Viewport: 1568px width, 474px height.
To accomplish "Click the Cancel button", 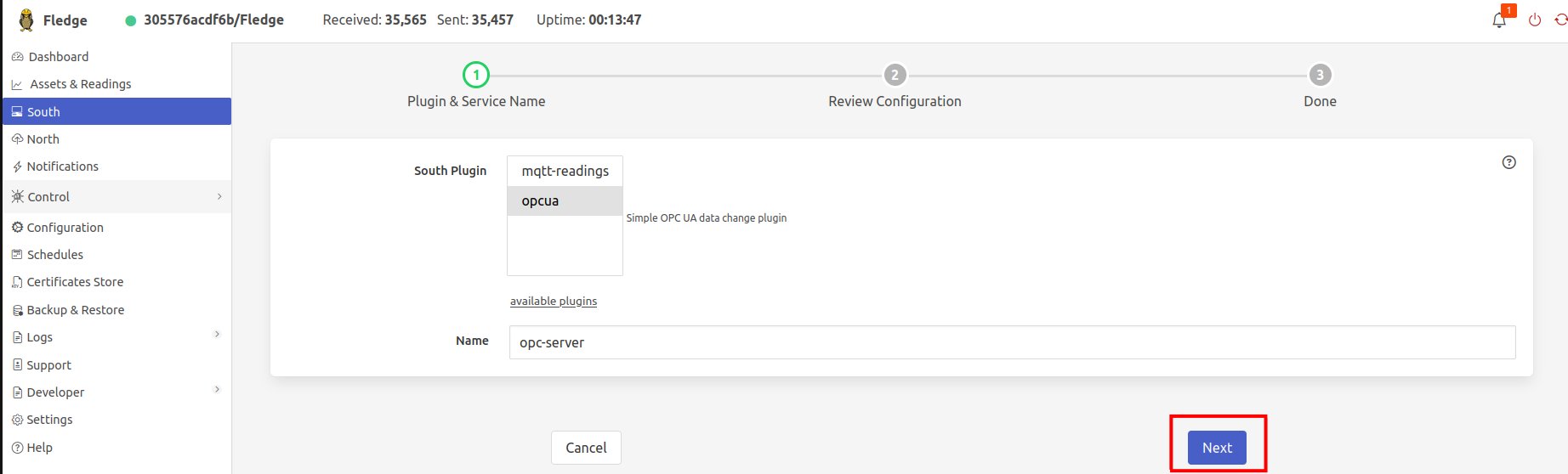I will (586, 448).
